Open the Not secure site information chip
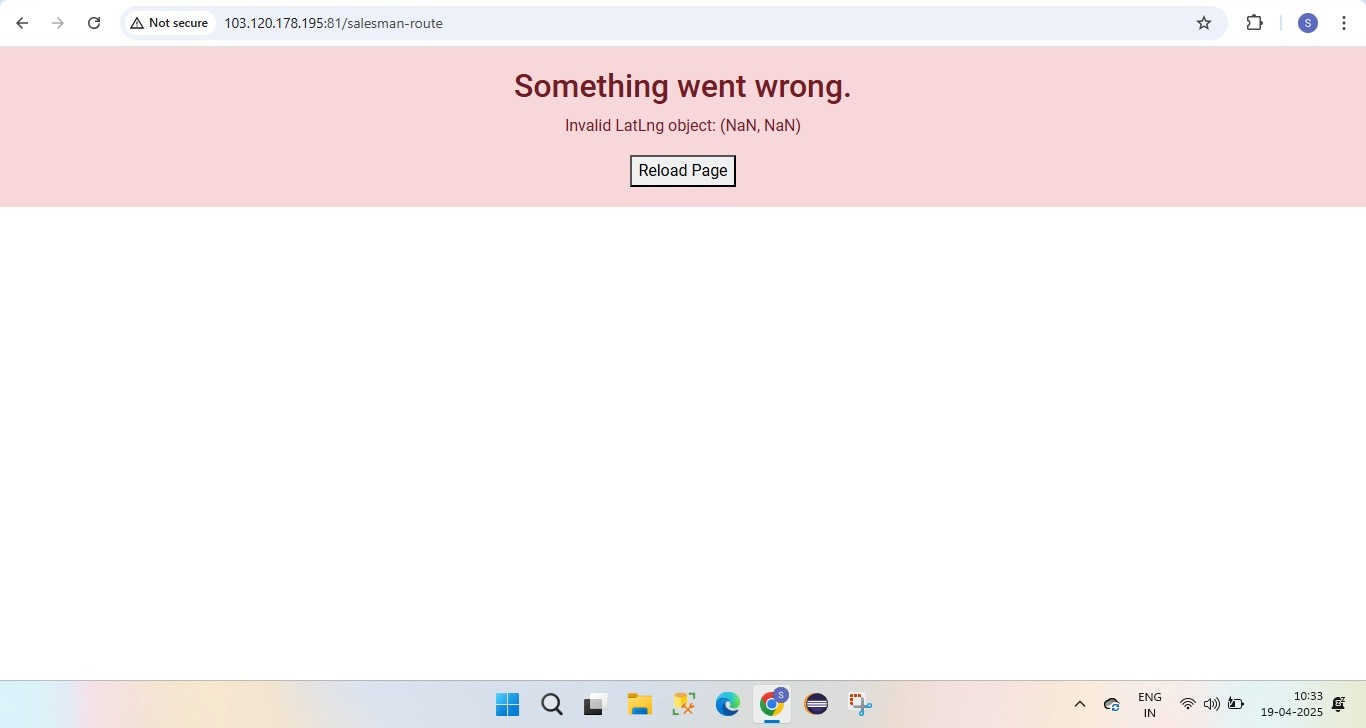The image size is (1366, 728). tap(169, 23)
